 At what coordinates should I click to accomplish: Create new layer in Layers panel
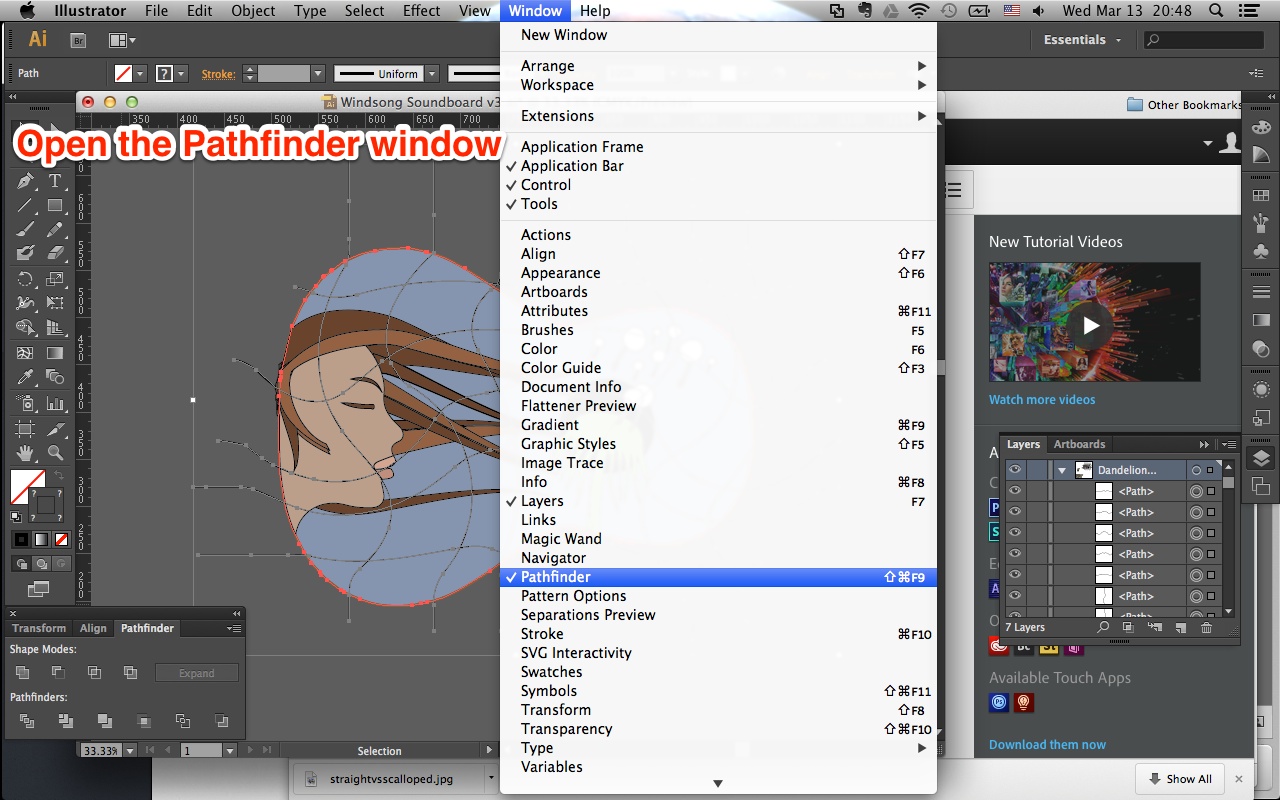click(1180, 628)
